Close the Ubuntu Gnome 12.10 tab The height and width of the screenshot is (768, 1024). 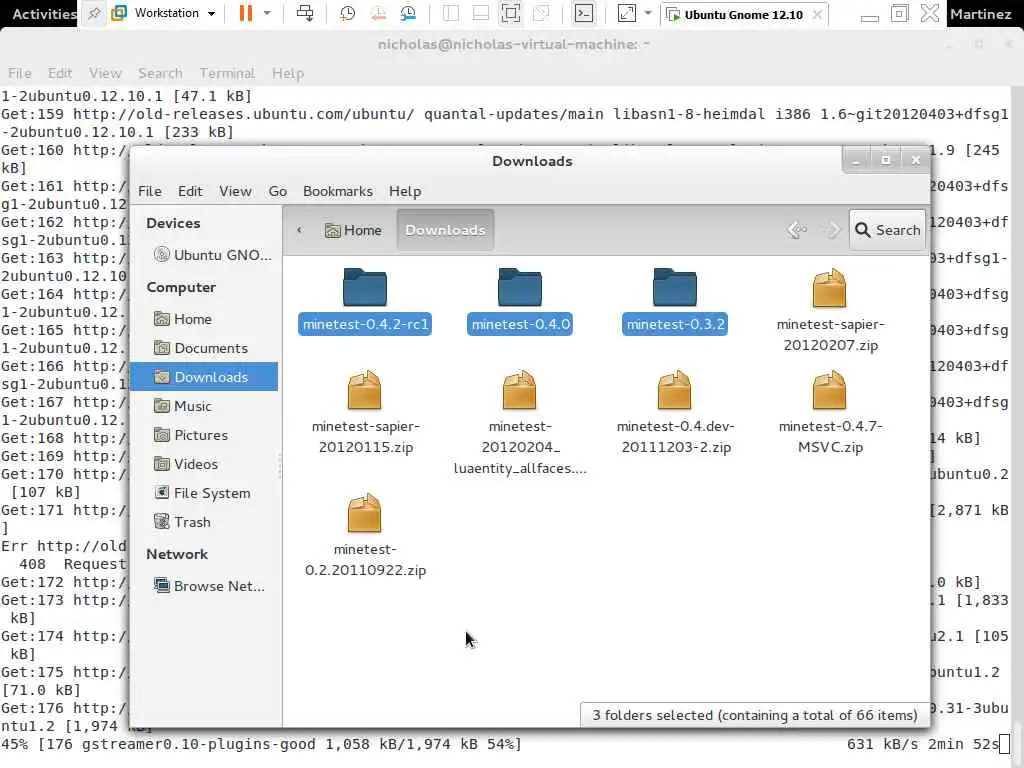817,14
